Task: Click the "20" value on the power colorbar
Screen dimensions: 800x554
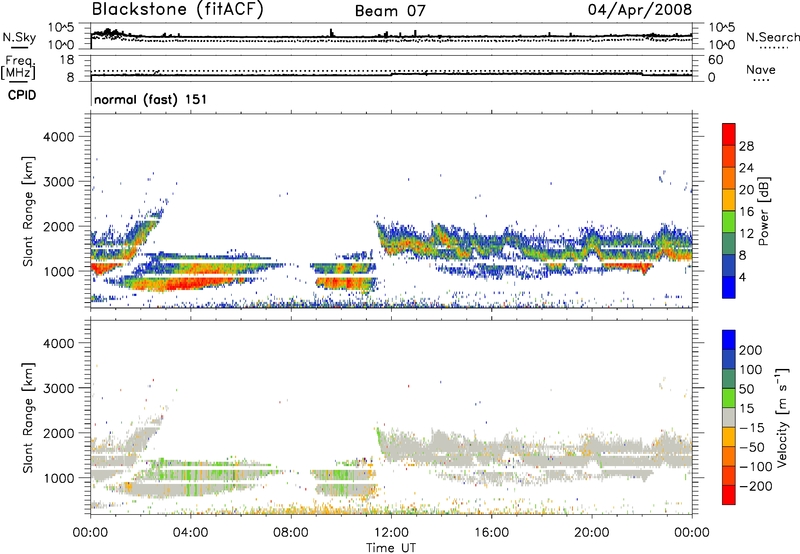Action: (x=746, y=190)
